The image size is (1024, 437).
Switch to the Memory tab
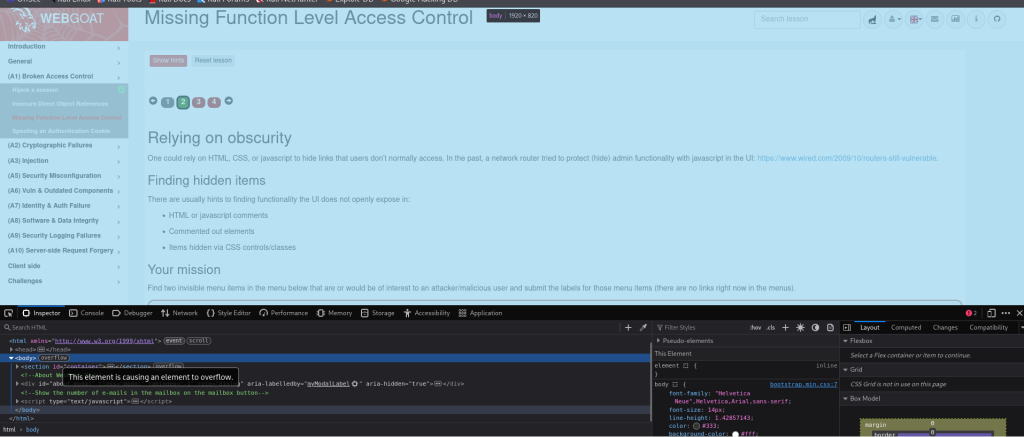[x=334, y=313]
